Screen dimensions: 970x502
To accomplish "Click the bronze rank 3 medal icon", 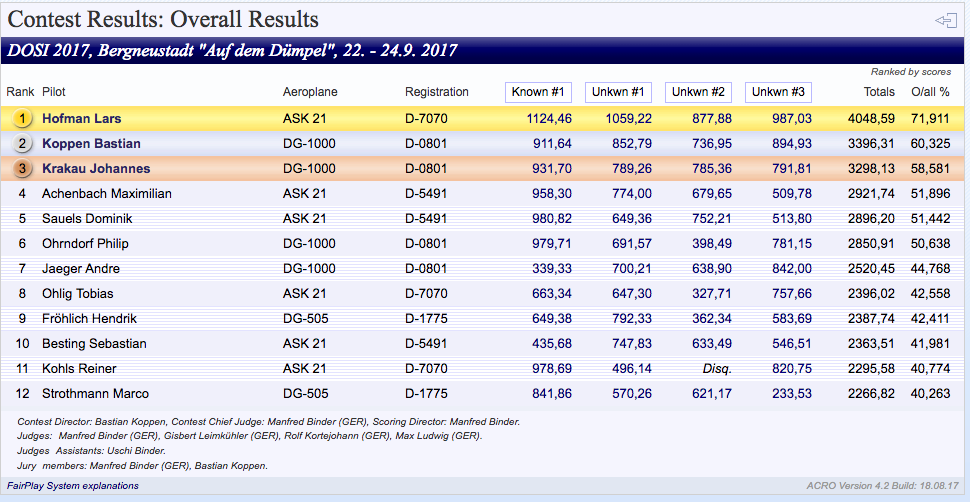I will coord(21,169).
